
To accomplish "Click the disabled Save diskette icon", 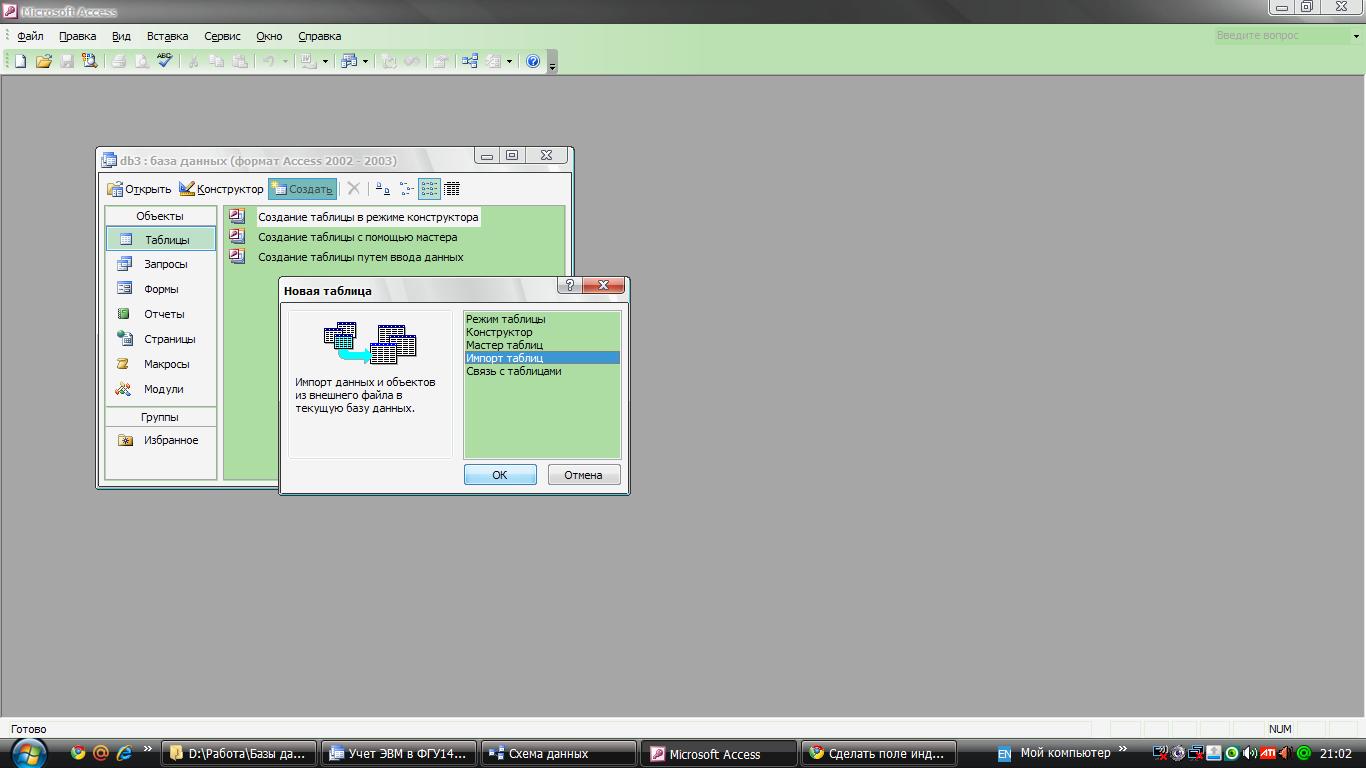I will [x=66, y=61].
